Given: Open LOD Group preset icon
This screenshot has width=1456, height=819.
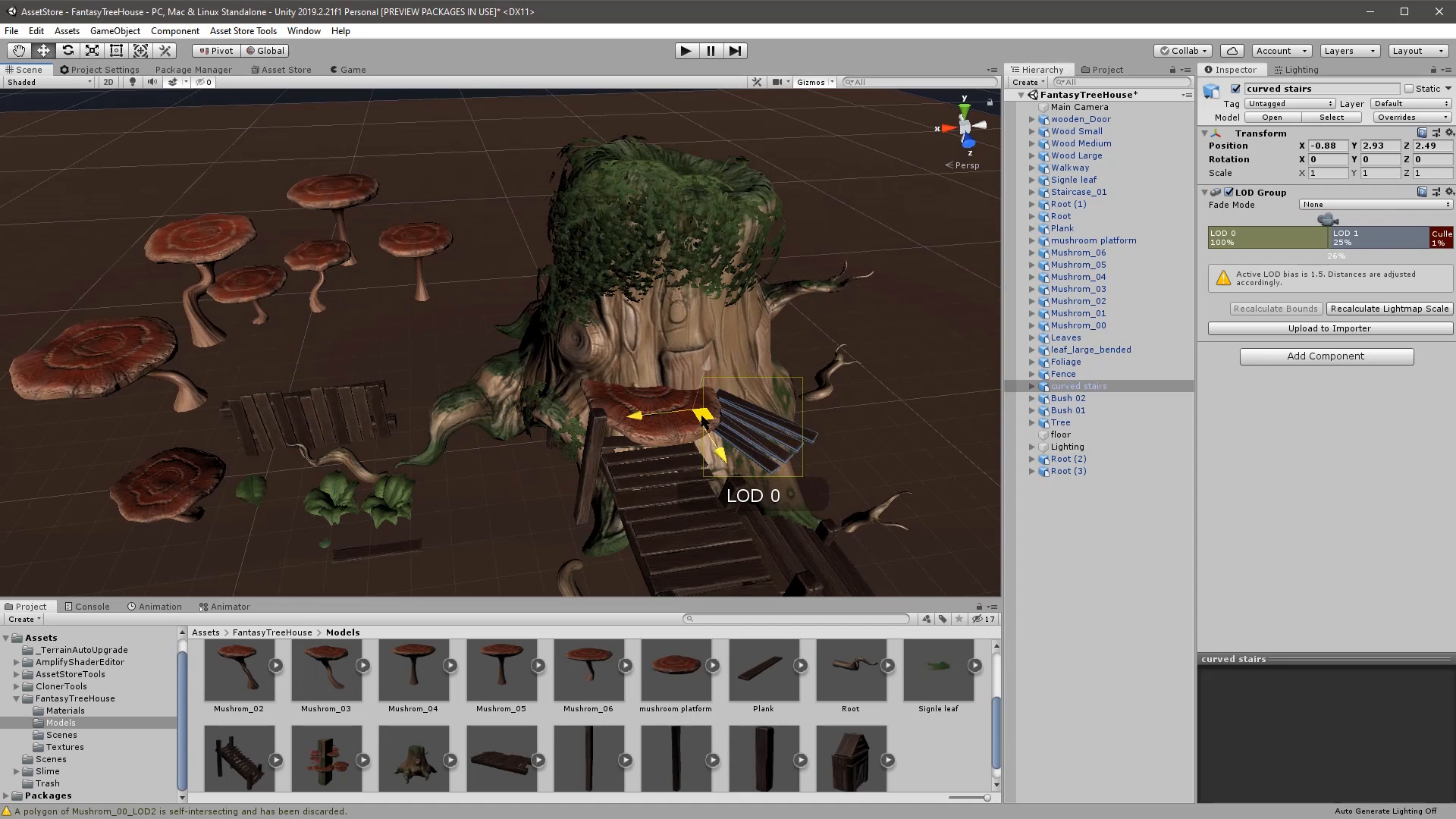Looking at the screenshot, I should click(1436, 193).
